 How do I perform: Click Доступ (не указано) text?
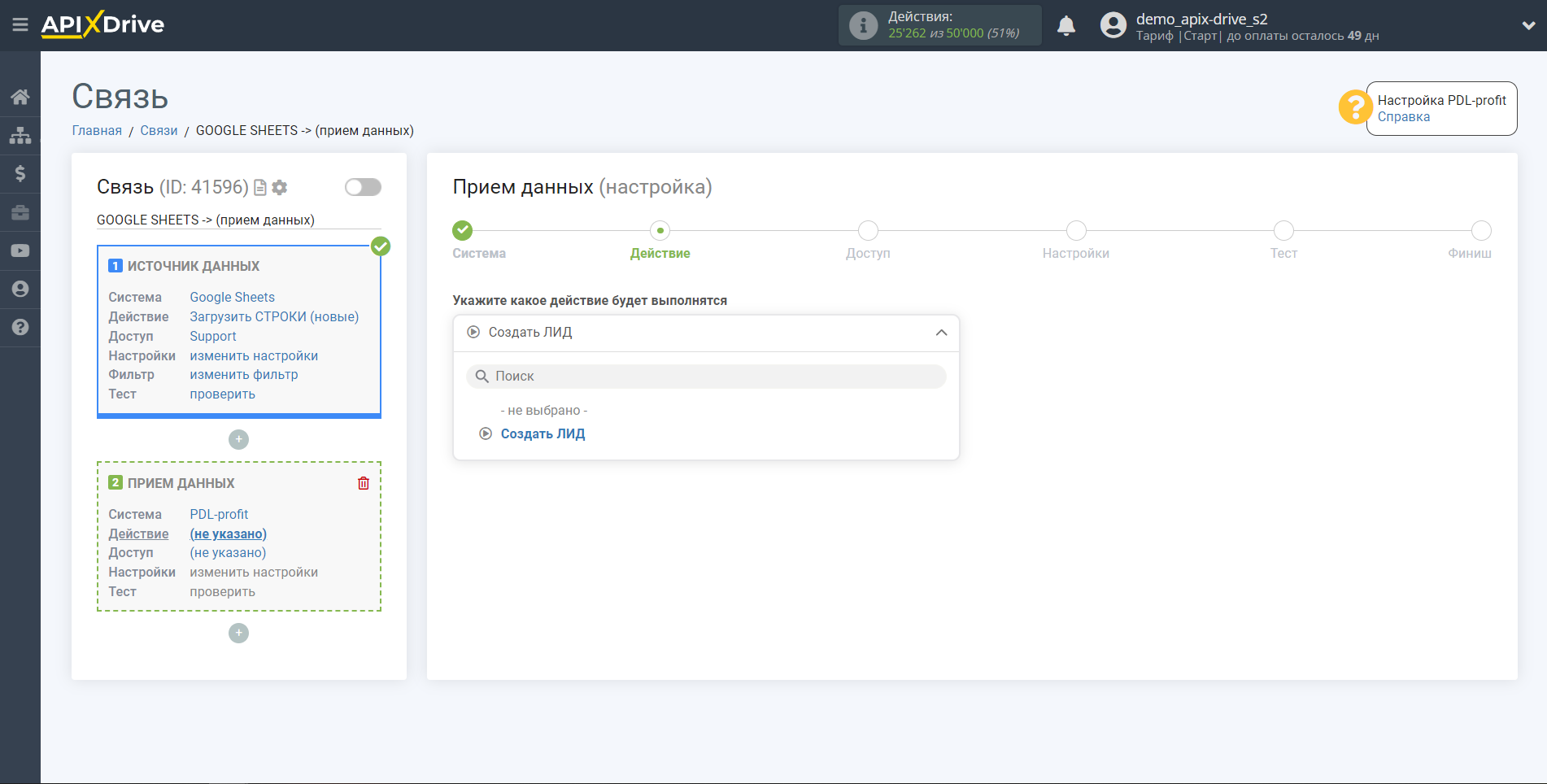click(x=228, y=553)
